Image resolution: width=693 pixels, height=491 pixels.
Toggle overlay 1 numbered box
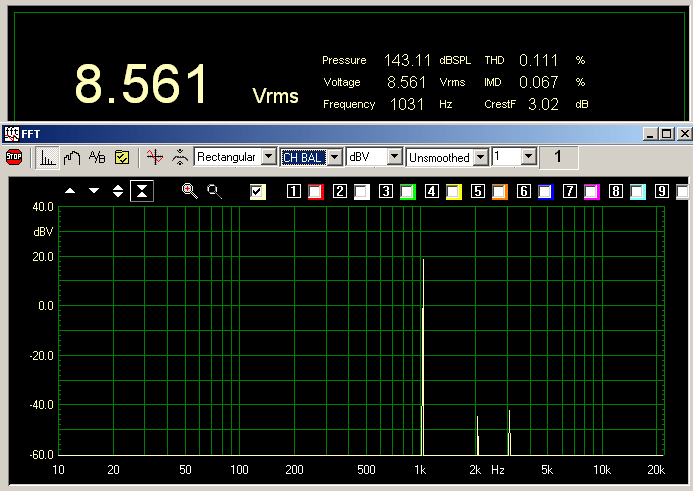tap(294, 191)
